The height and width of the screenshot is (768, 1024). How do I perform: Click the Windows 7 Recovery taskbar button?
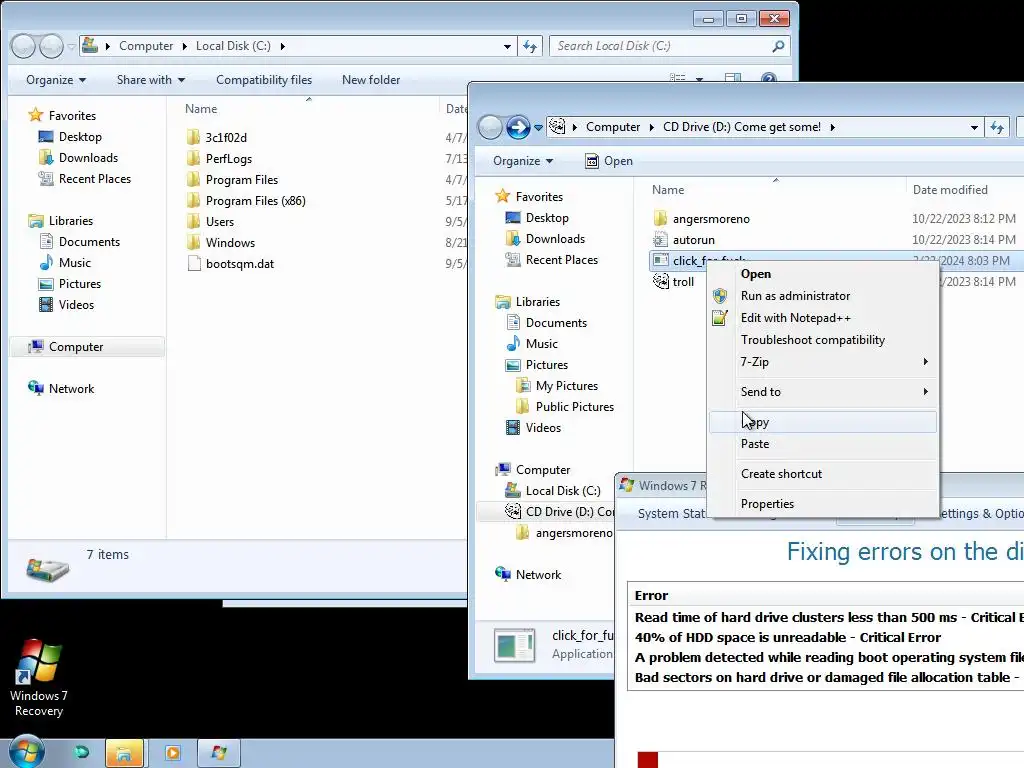point(219,754)
